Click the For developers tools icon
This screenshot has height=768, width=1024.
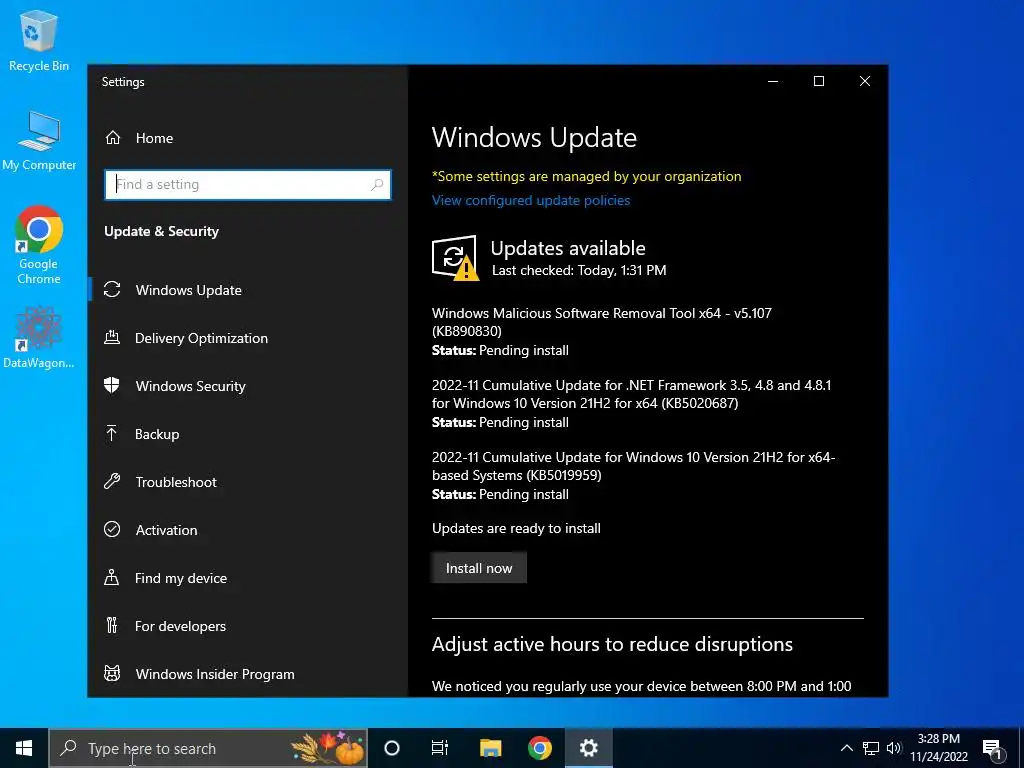(x=112, y=626)
